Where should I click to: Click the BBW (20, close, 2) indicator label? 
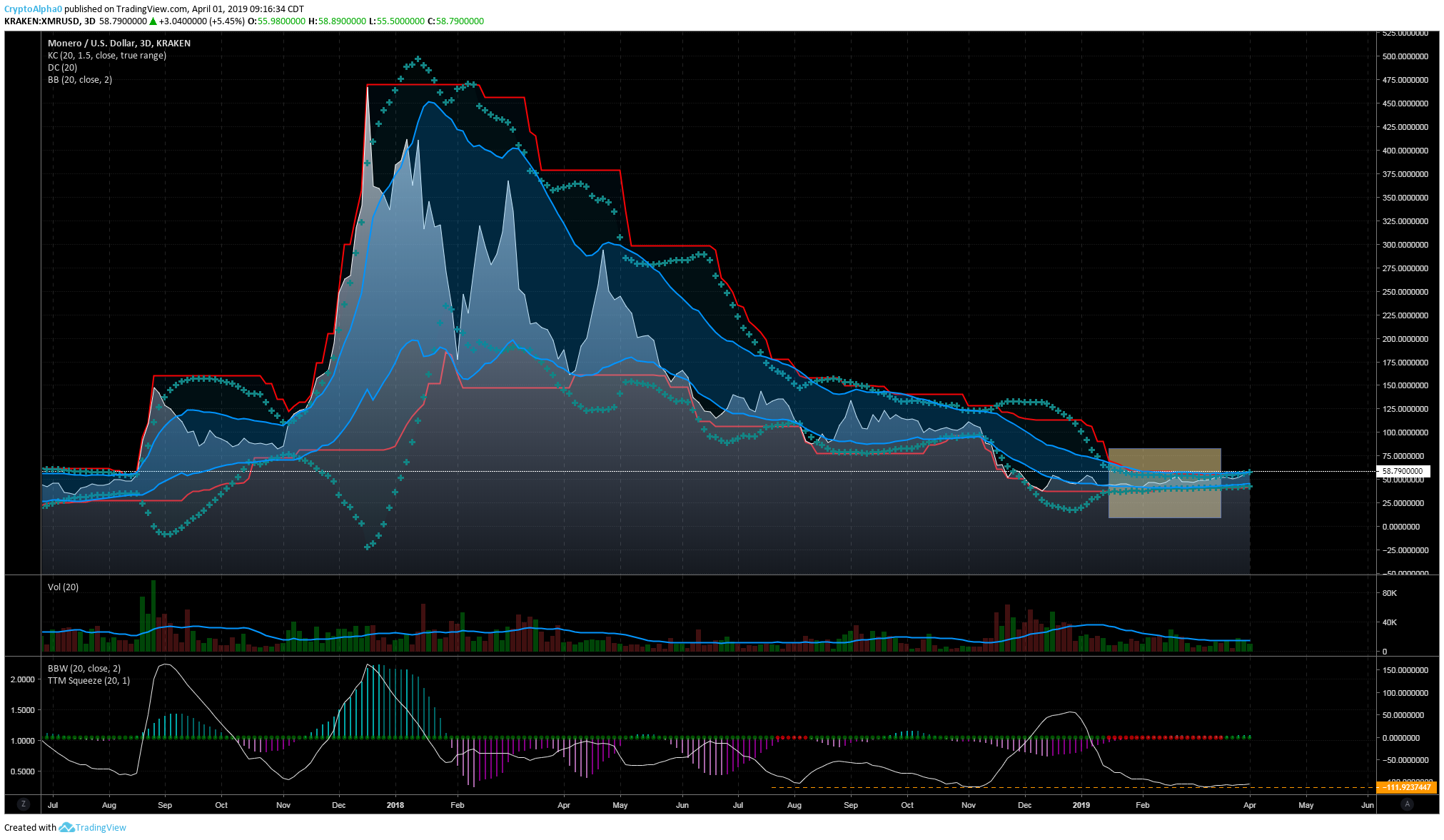84,669
